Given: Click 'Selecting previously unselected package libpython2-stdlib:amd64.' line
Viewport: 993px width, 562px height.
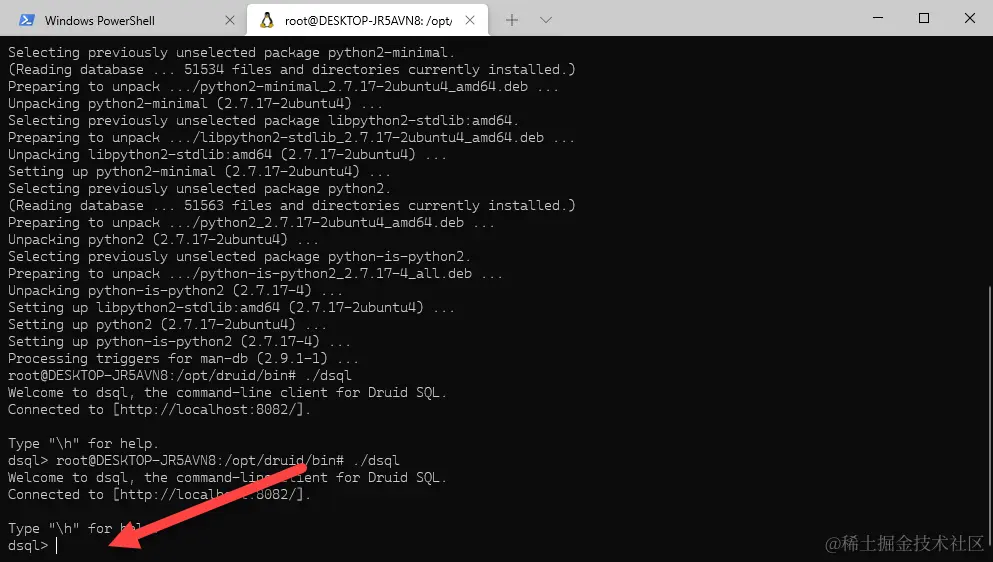Looking at the screenshot, I should pyautogui.click(x=263, y=121).
